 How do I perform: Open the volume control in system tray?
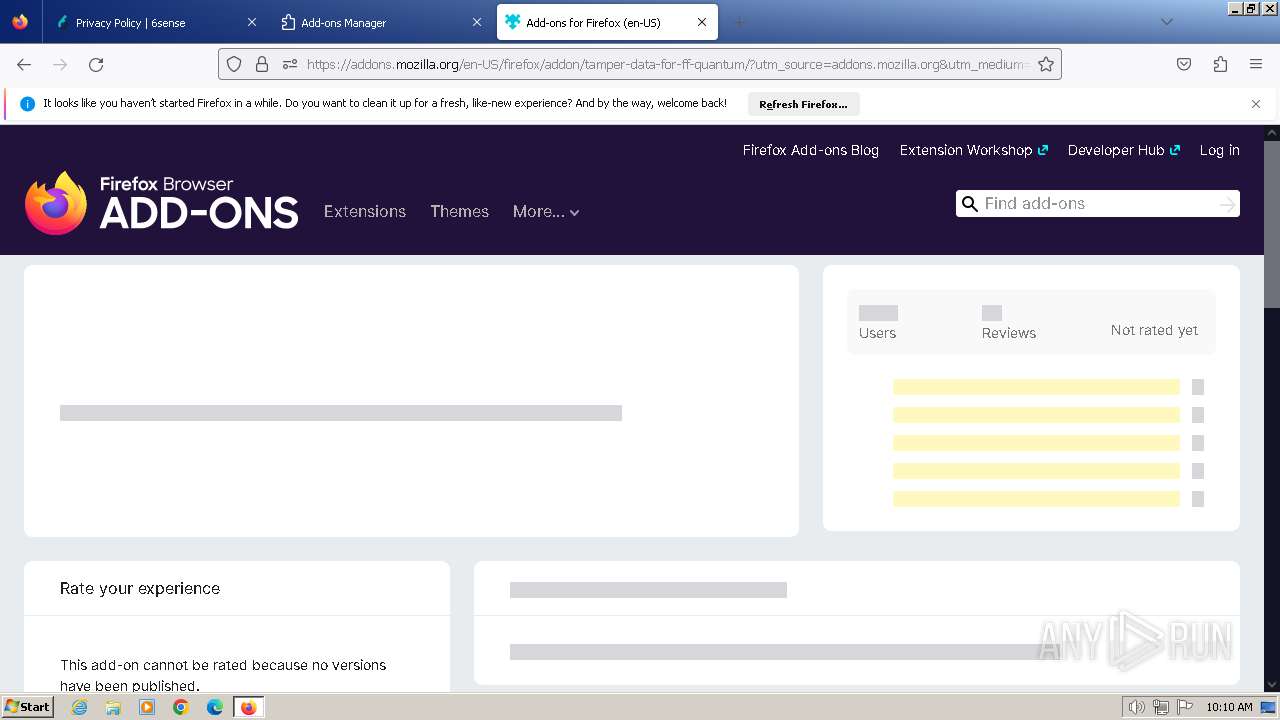pyautogui.click(x=1136, y=707)
